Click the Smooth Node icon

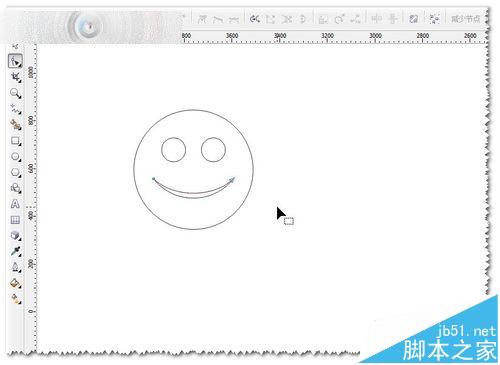coord(218,19)
